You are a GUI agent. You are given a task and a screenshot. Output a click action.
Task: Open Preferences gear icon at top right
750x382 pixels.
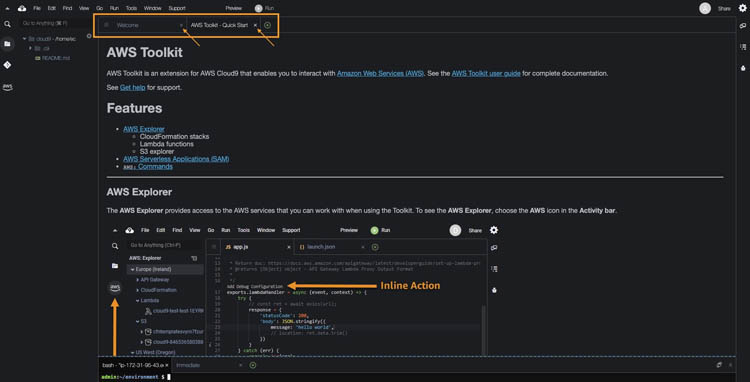[742, 8]
